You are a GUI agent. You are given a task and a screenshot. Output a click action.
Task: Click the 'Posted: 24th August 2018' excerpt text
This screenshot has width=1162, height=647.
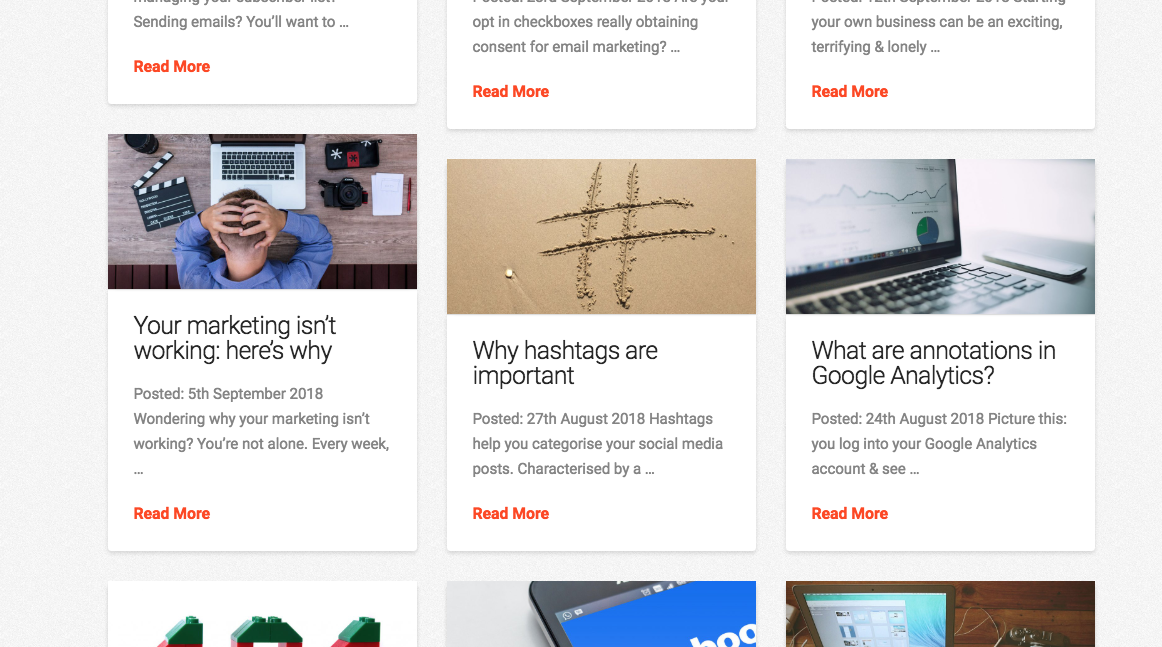(939, 444)
